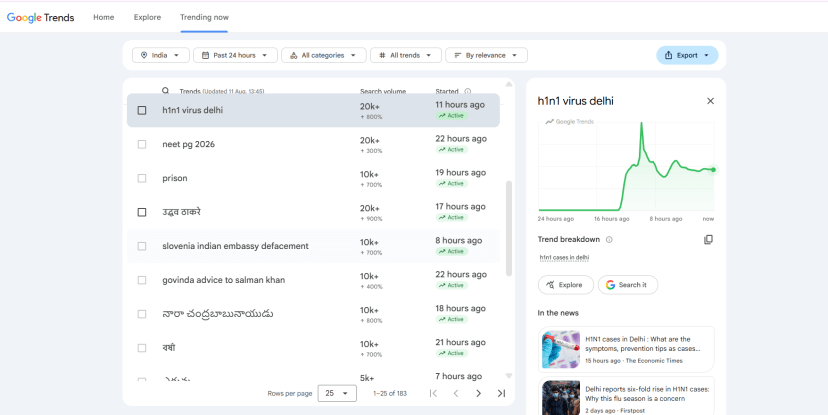Change rows per page from 25
Image resolution: width=828 pixels, height=415 pixels.
[337, 393]
